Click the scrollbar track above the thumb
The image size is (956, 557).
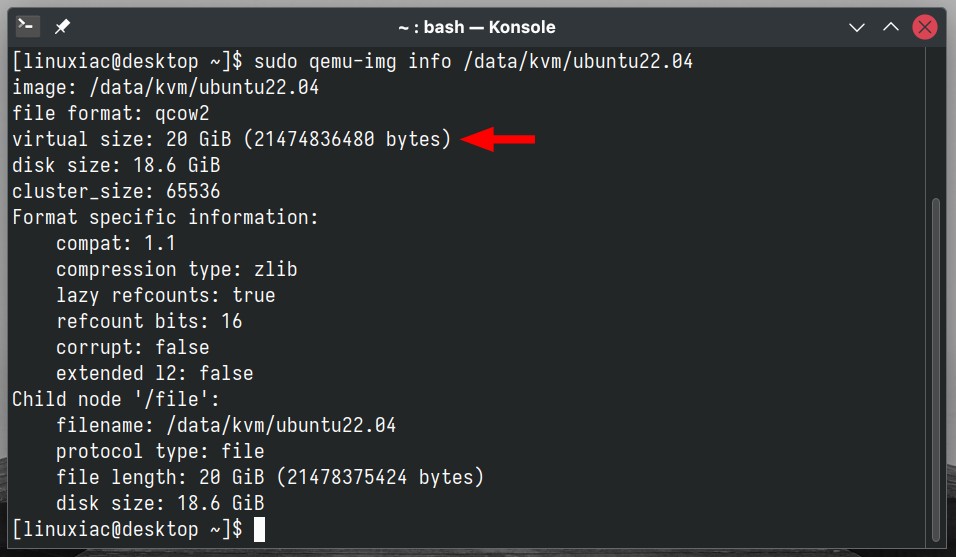pyautogui.click(x=936, y=122)
